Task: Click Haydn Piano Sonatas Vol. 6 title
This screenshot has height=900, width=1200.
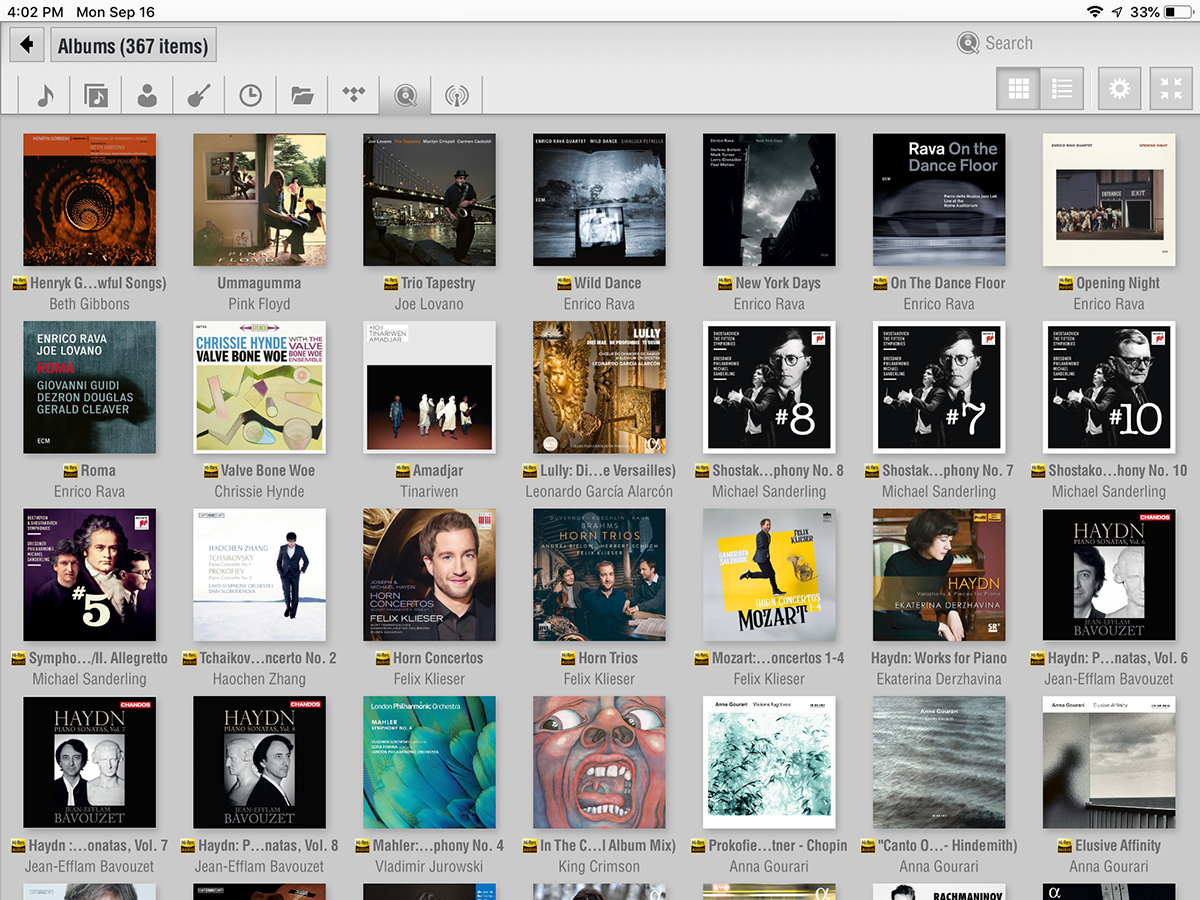Action: (x=1118, y=658)
